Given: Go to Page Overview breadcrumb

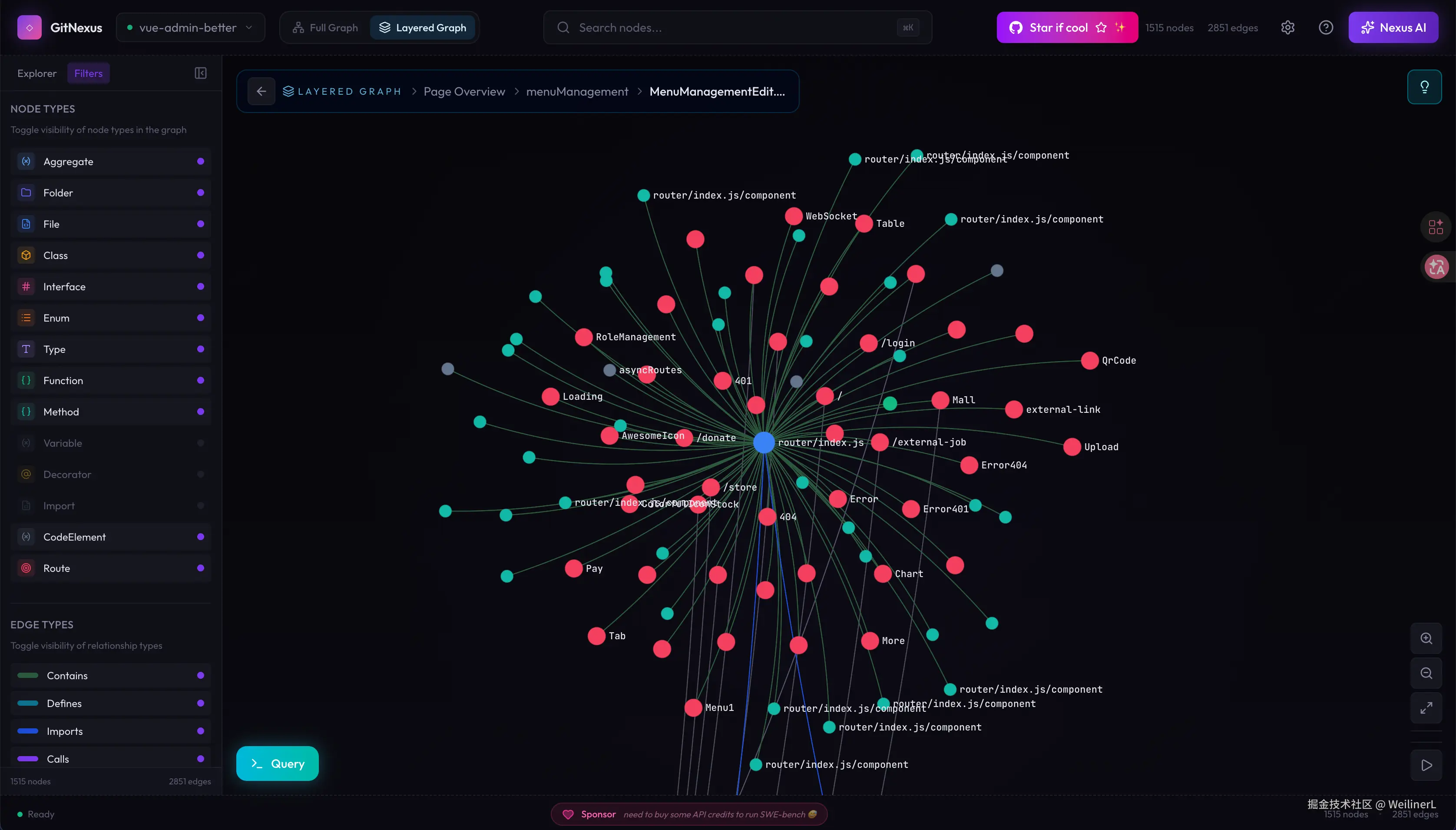Looking at the screenshot, I should (464, 91).
